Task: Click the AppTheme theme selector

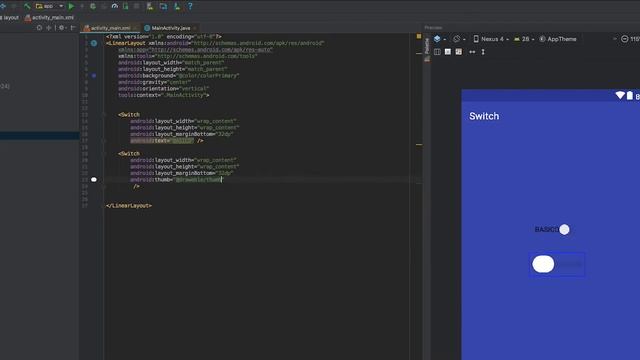Action: coord(558,39)
